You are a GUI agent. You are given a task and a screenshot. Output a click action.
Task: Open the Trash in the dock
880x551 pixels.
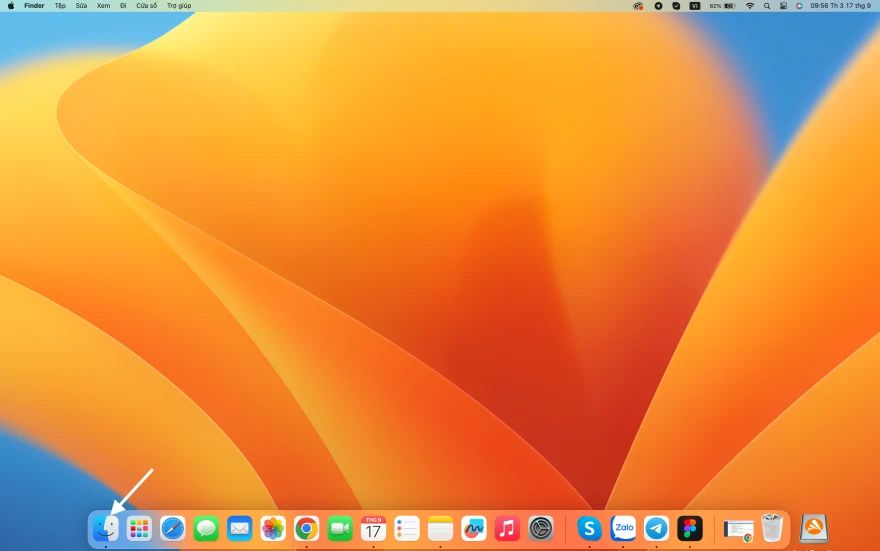click(772, 527)
